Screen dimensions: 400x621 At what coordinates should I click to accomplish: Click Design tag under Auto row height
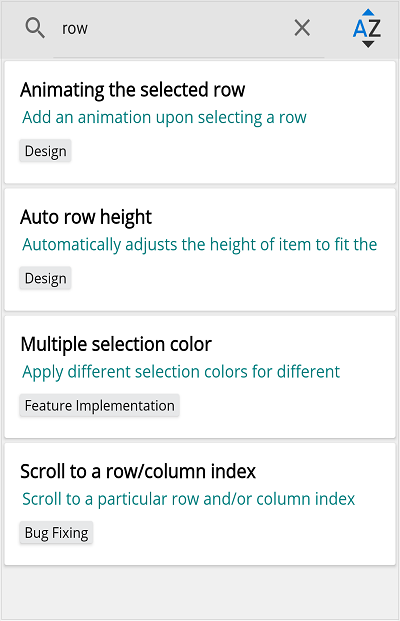pos(45,278)
